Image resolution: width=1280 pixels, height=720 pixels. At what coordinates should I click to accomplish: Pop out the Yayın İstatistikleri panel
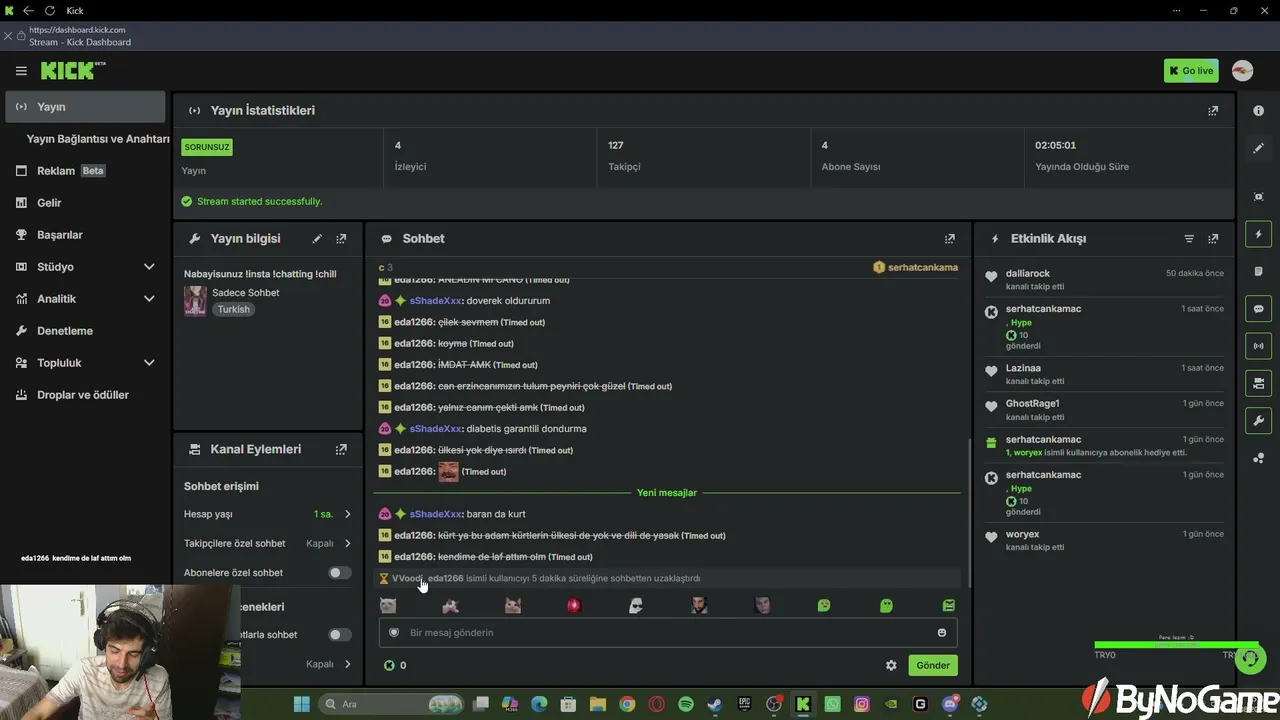(1213, 111)
